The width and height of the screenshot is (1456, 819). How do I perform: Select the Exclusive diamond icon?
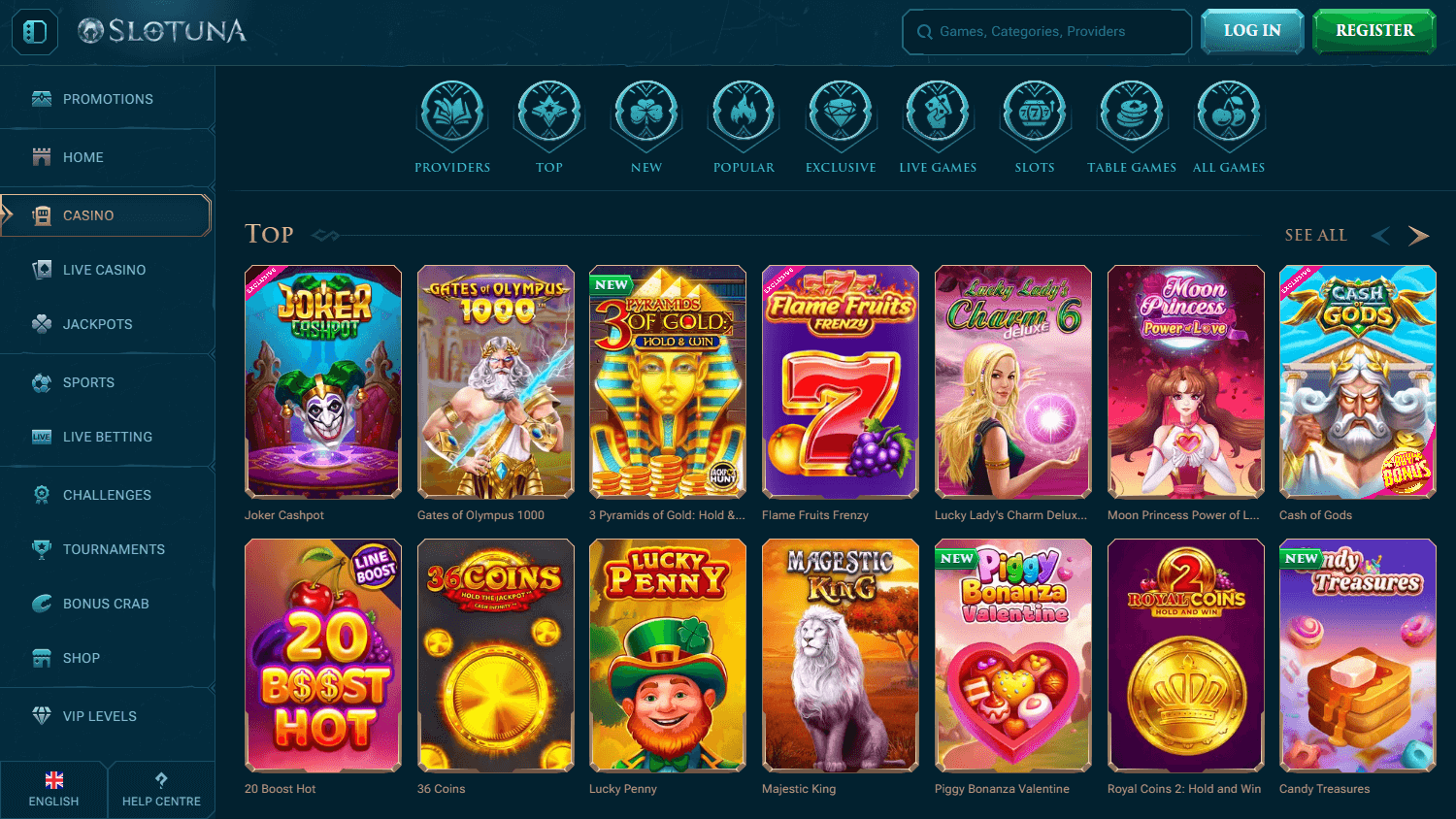click(841, 115)
